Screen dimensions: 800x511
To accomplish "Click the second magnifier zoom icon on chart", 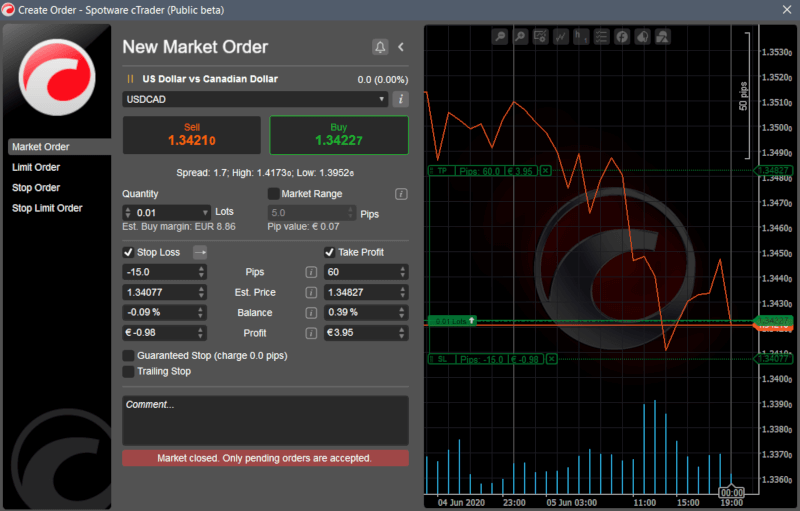I will (x=520, y=36).
